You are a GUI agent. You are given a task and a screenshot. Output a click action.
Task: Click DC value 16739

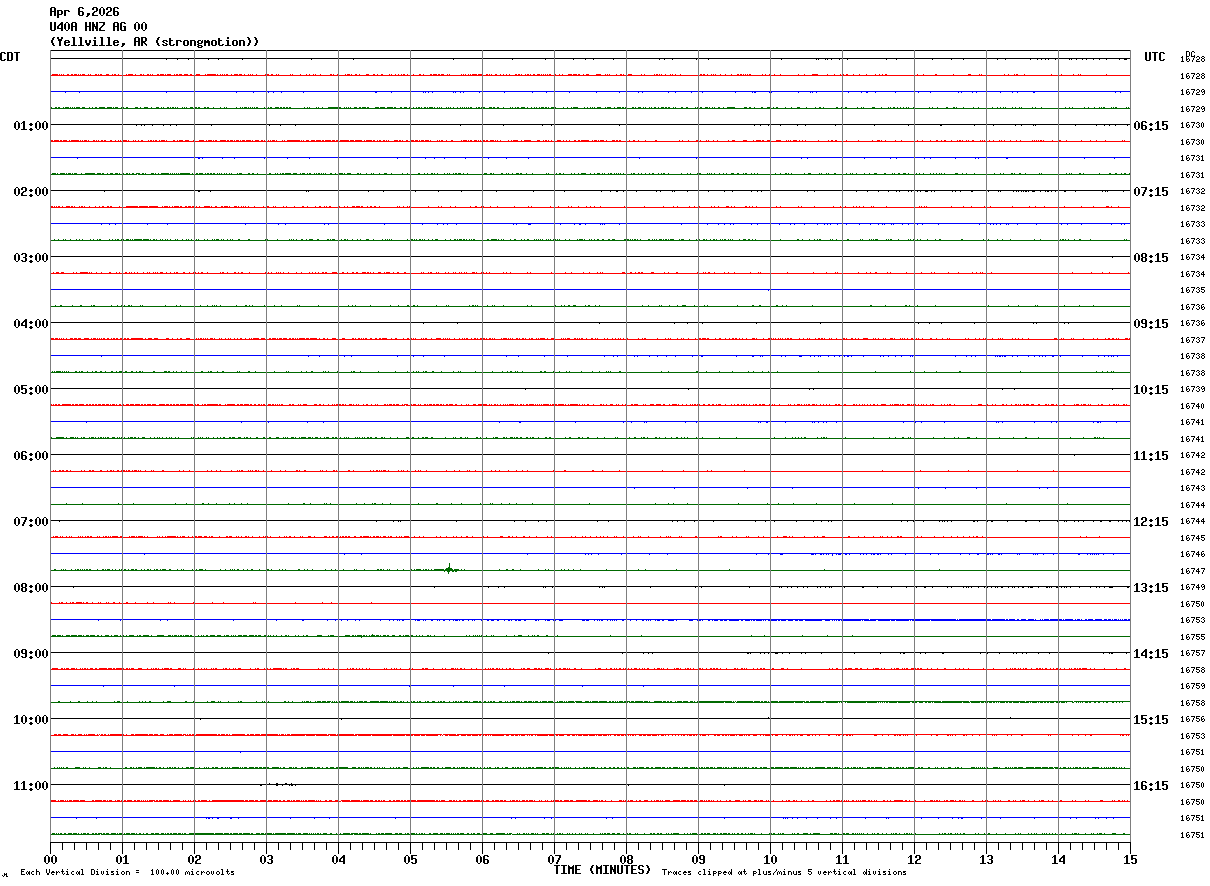[x=1192, y=390]
